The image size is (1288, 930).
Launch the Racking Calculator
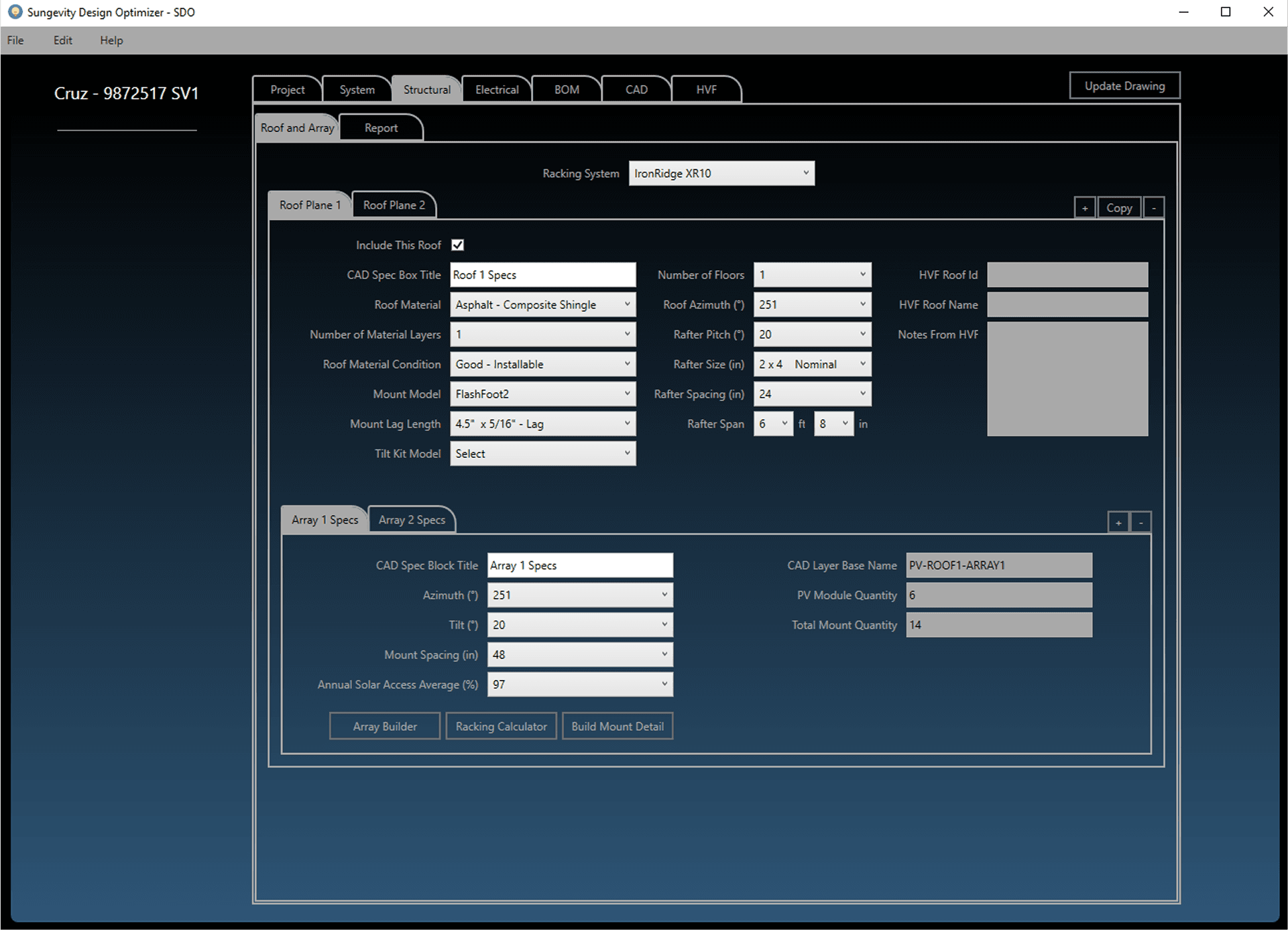pyautogui.click(x=501, y=726)
